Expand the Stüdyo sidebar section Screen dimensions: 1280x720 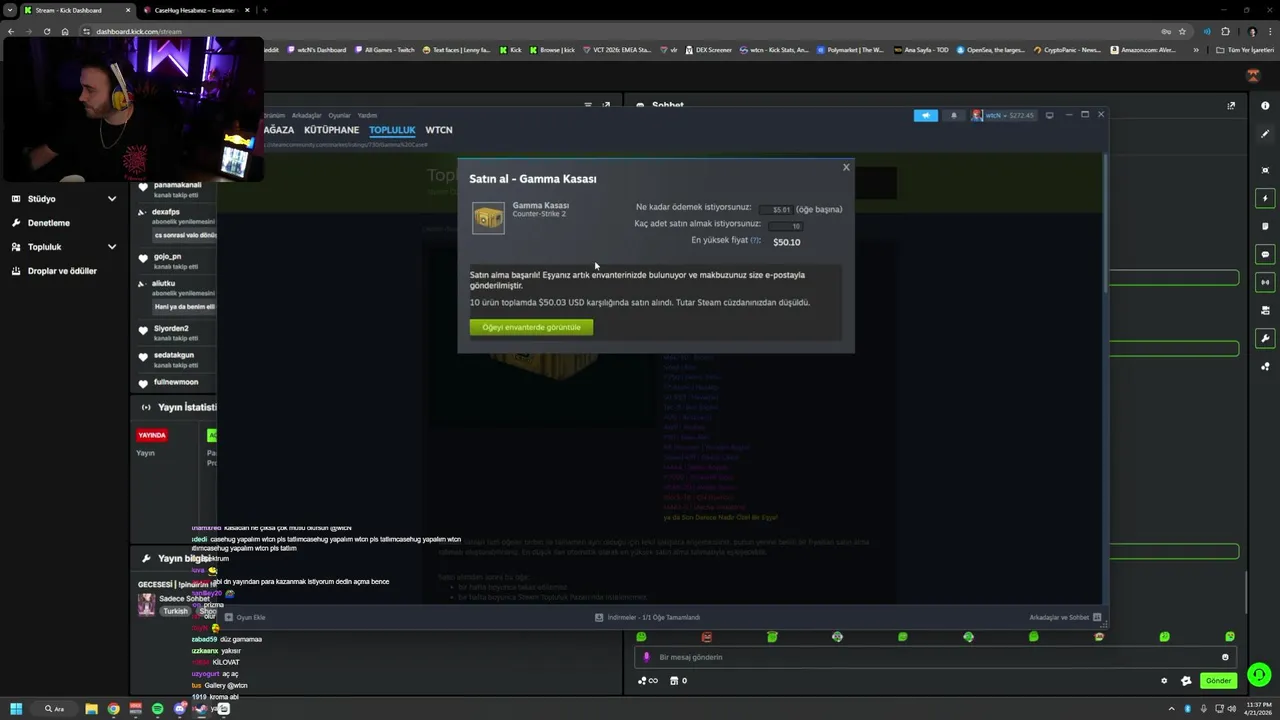click(x=65, y=199)
